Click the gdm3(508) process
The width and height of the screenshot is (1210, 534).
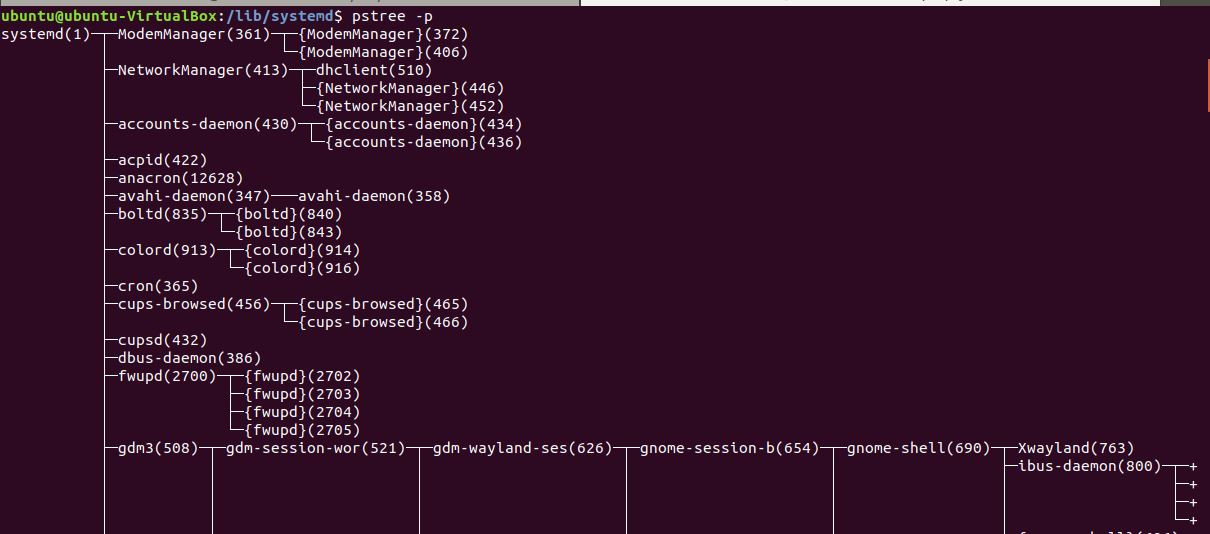coord(158,448)
